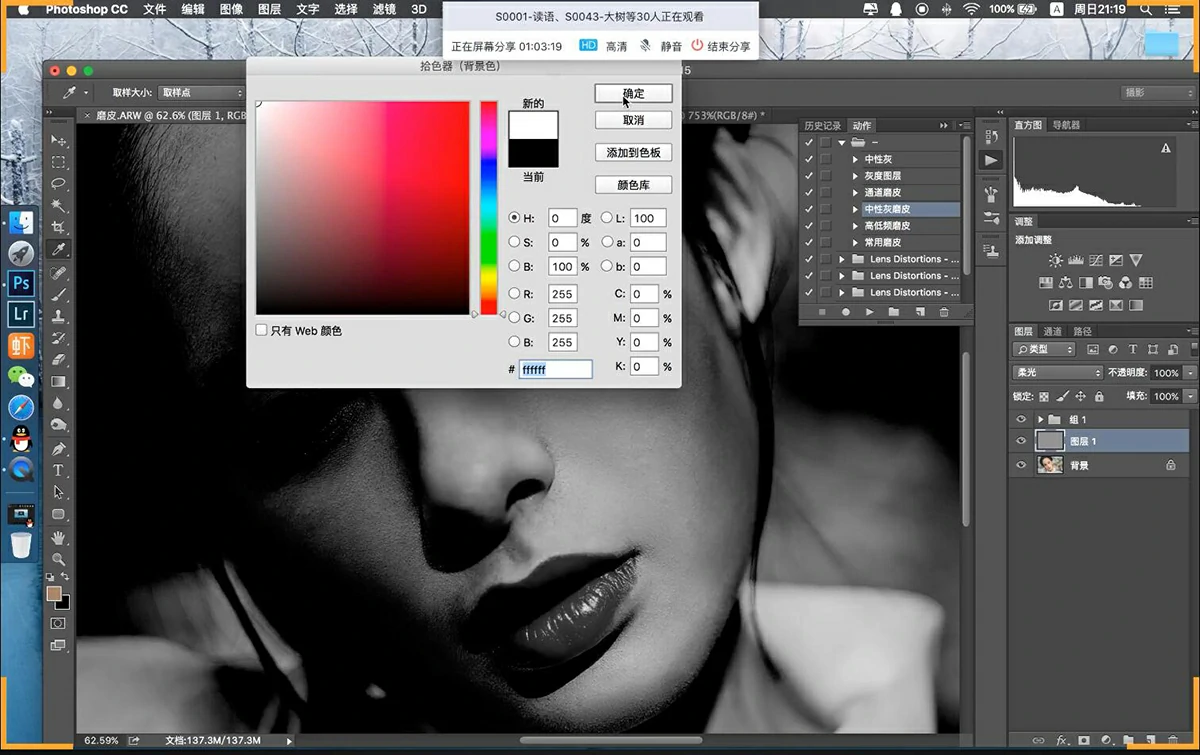Add a layer mask
The image size is (1200, 755).
[x=1084, y=741]
